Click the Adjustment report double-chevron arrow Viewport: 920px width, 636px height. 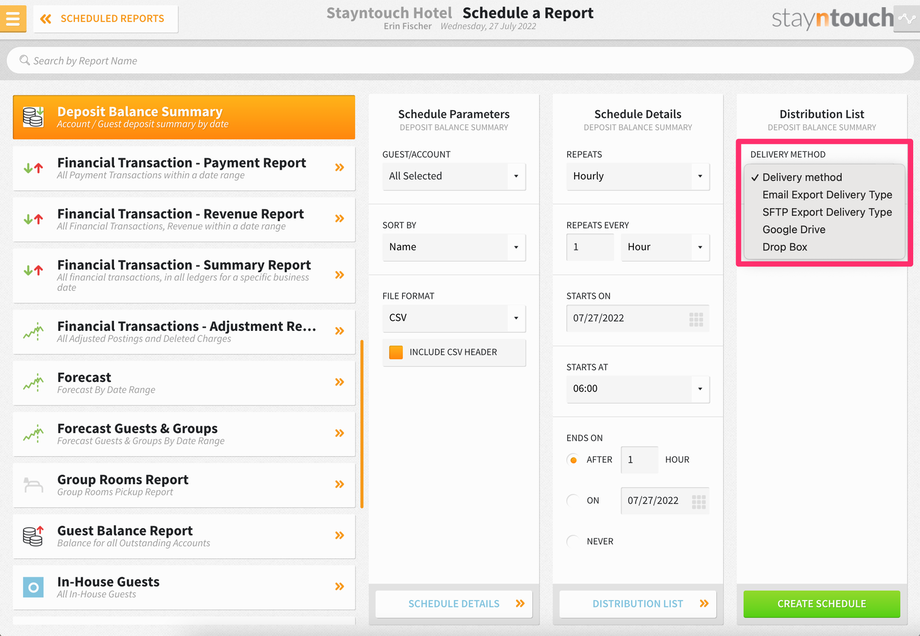click(x=339, y=331)
